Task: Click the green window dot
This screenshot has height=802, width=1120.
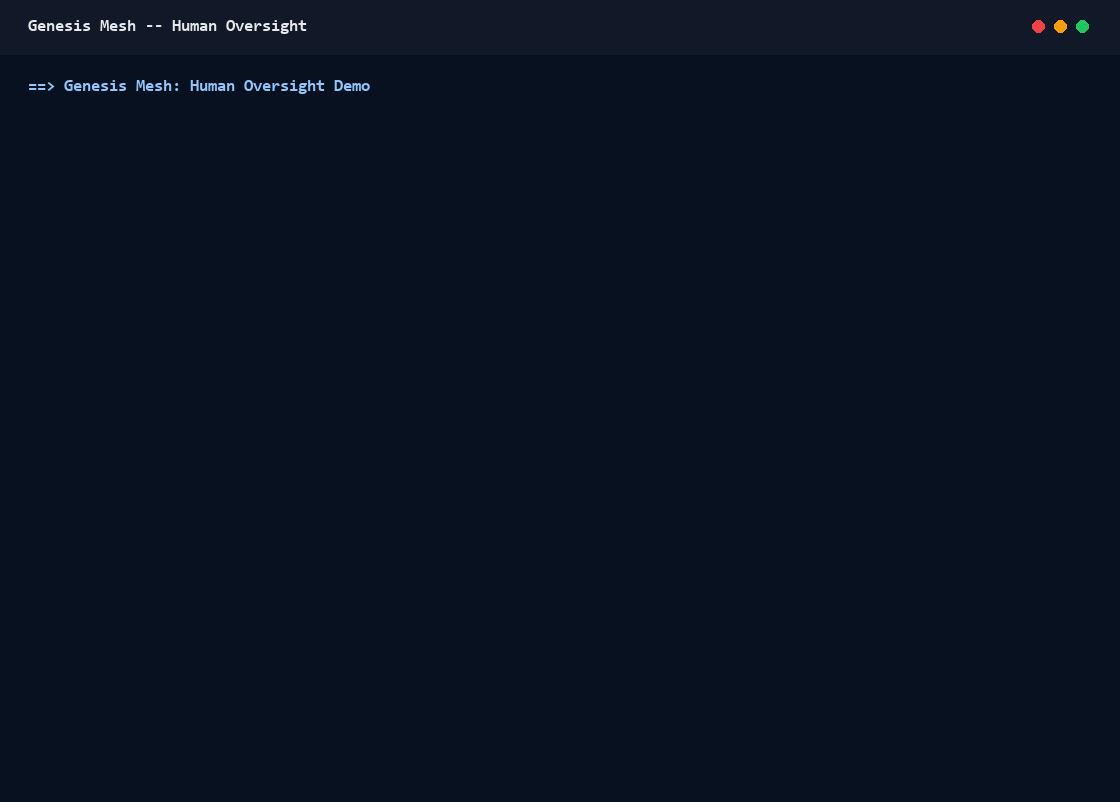Action: click(x=1083, y=26)
